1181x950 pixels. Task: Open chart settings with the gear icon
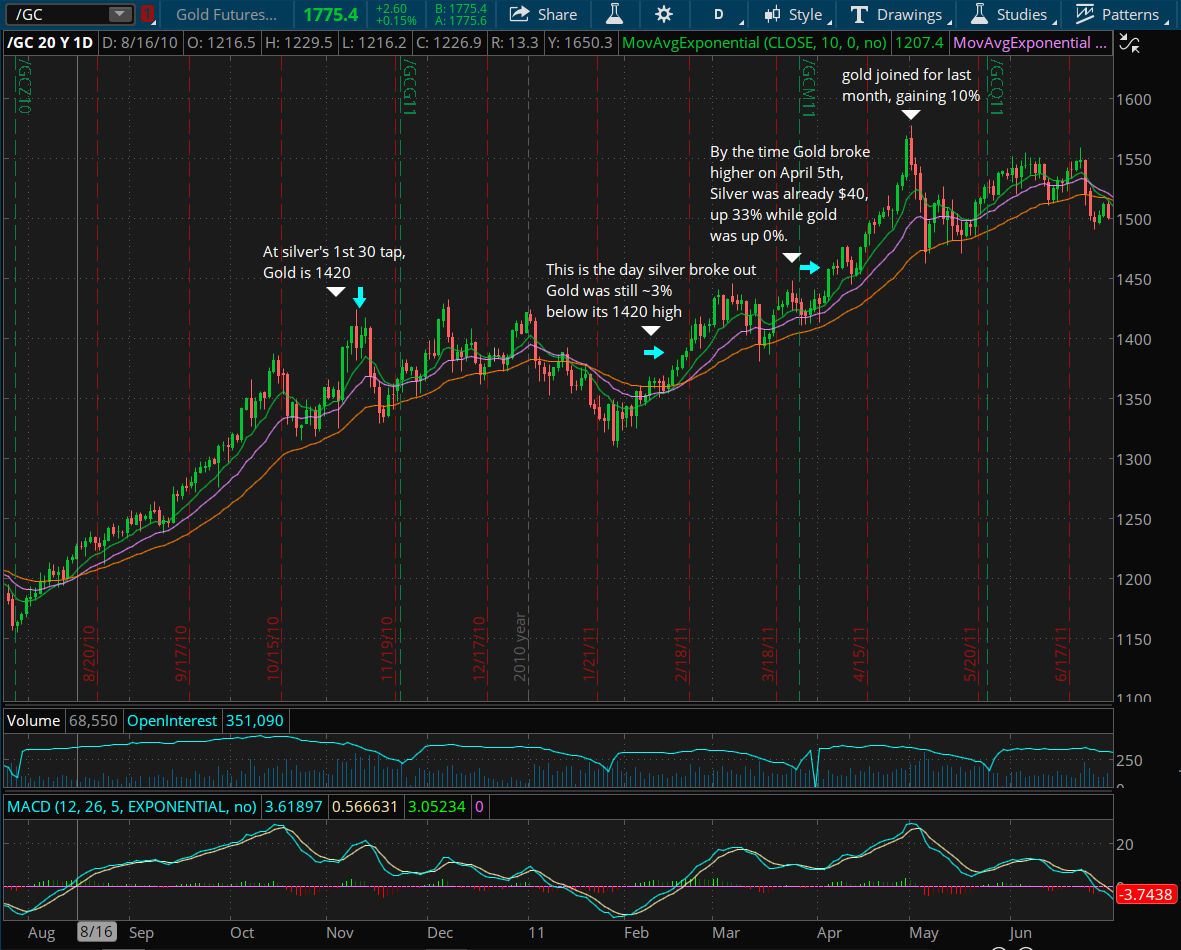pos(664,14)
